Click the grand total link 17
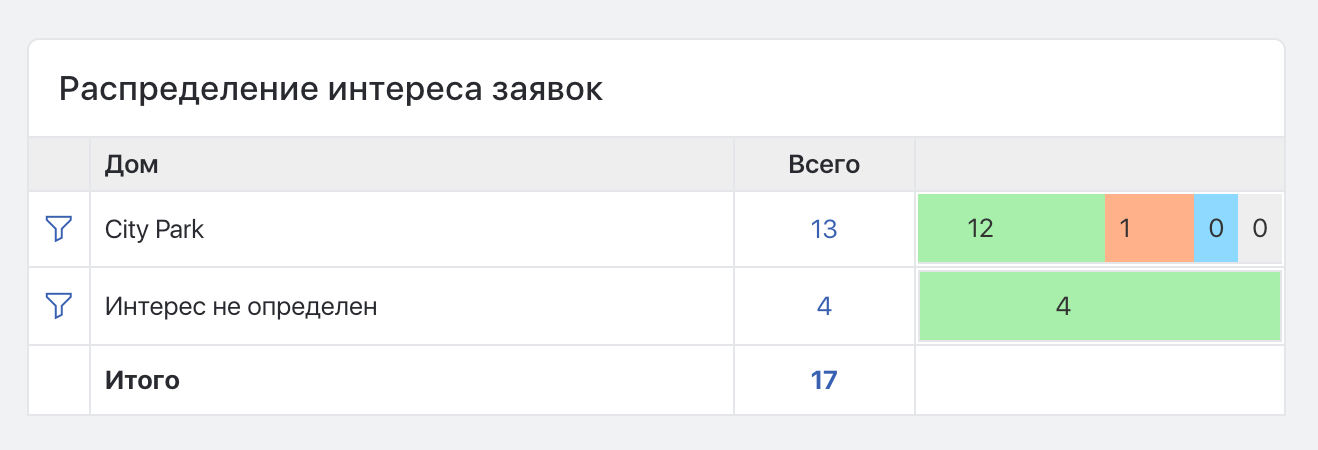The height and width of the screenshot is (450, 1318). 824,380
